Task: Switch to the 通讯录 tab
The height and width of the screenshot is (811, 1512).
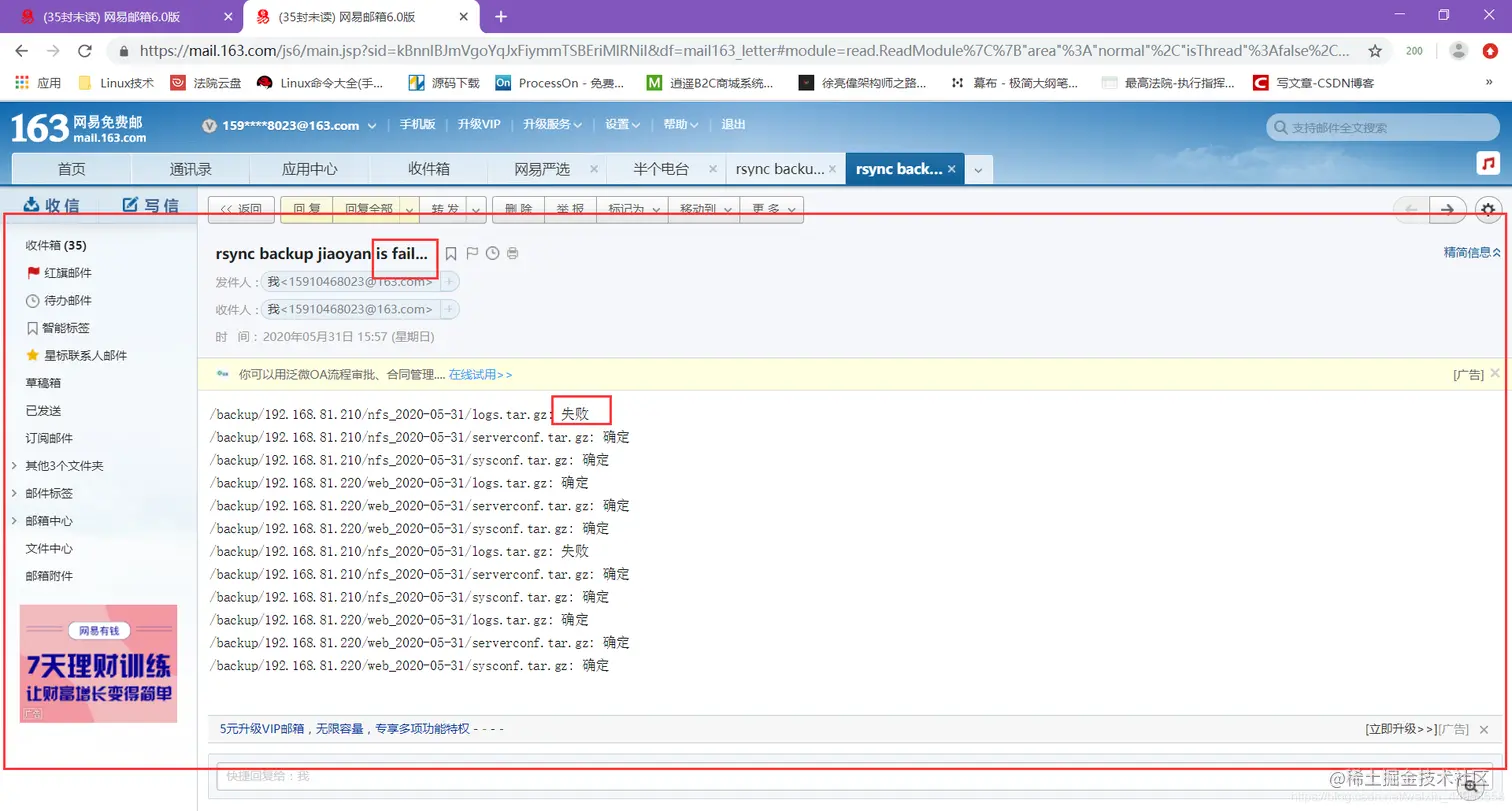Action: tap(190, 169)
